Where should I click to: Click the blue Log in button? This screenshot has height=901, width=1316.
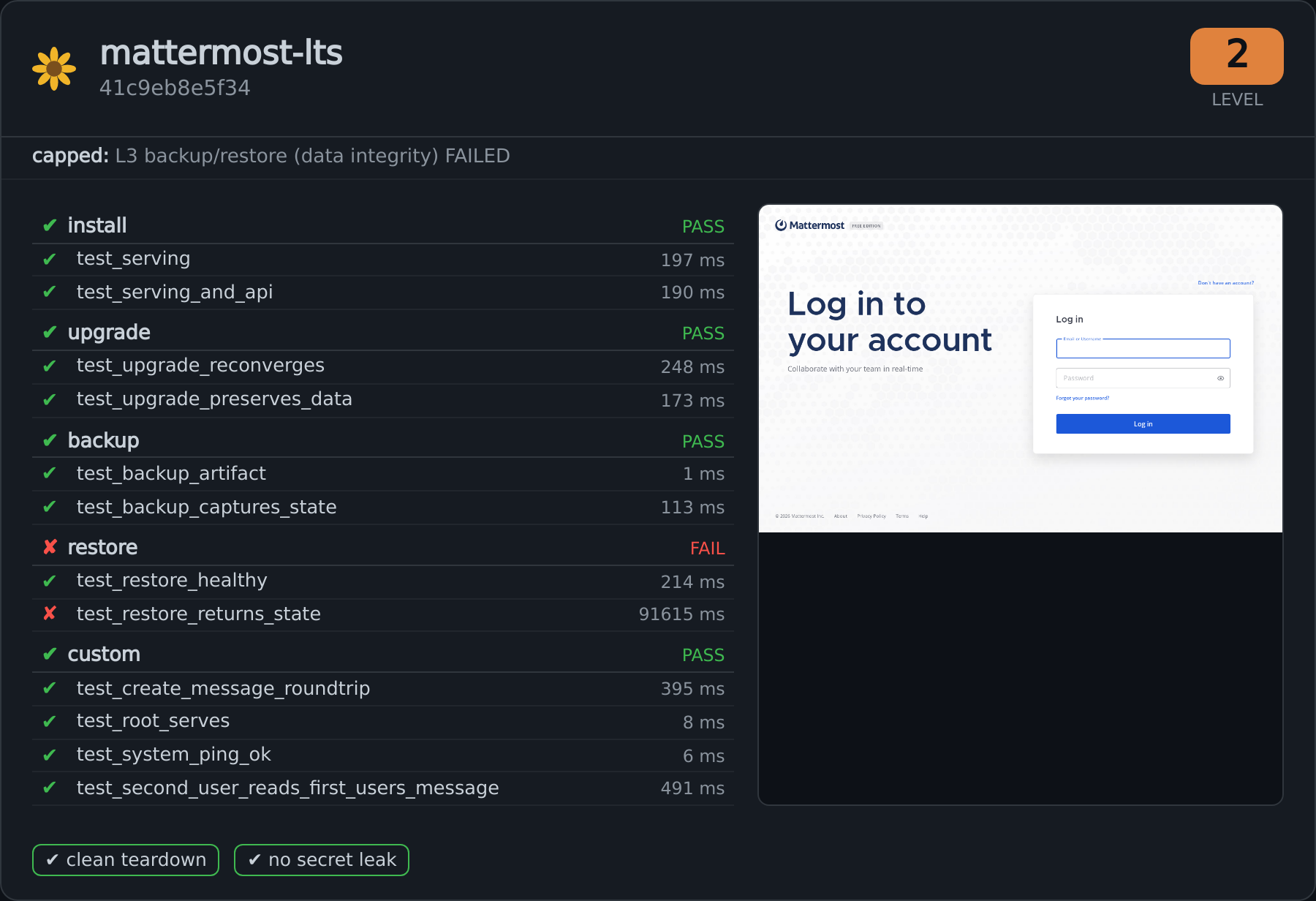click(x=1143, y=424)
